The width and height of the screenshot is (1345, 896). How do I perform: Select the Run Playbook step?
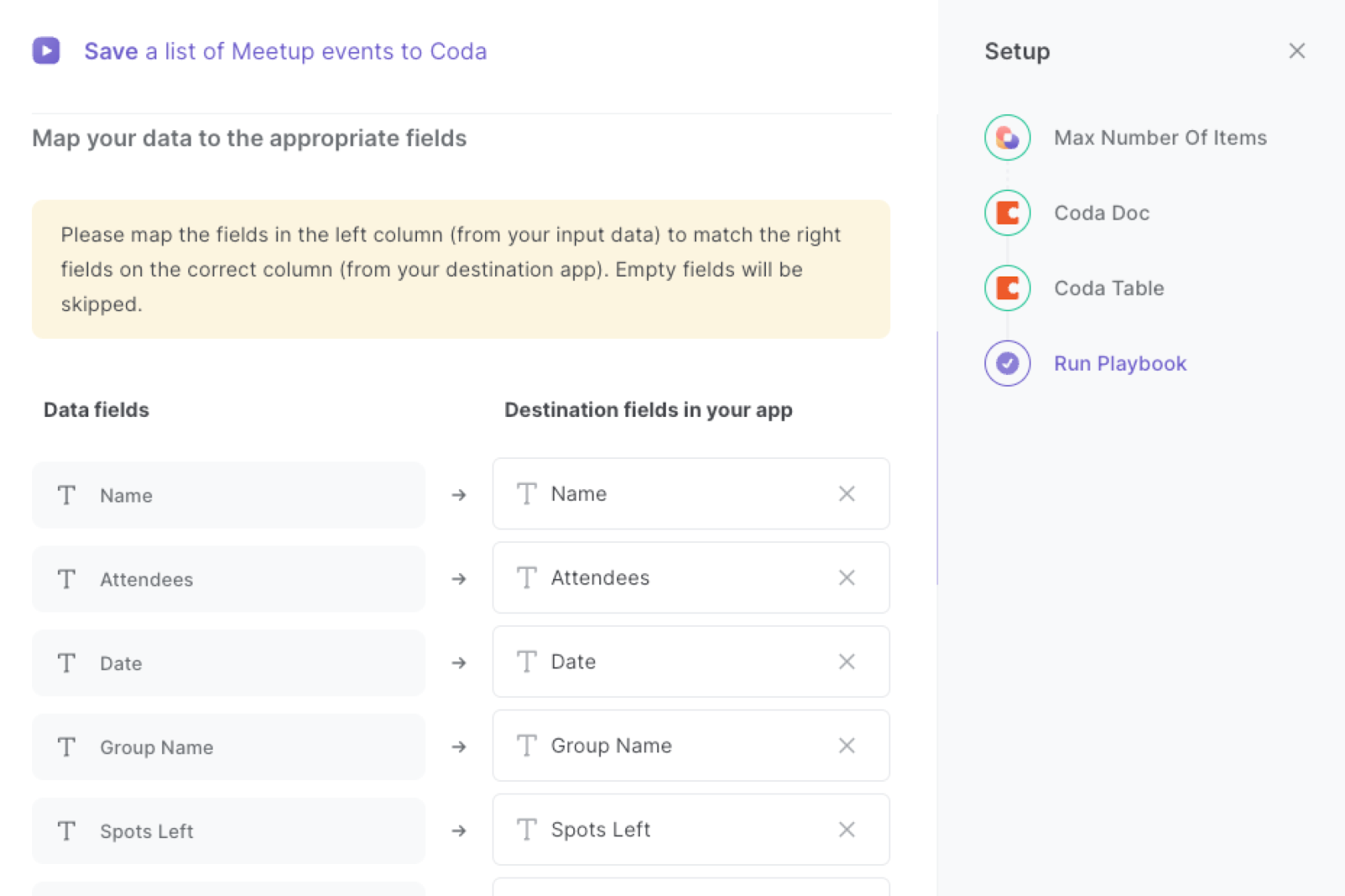1120,363
